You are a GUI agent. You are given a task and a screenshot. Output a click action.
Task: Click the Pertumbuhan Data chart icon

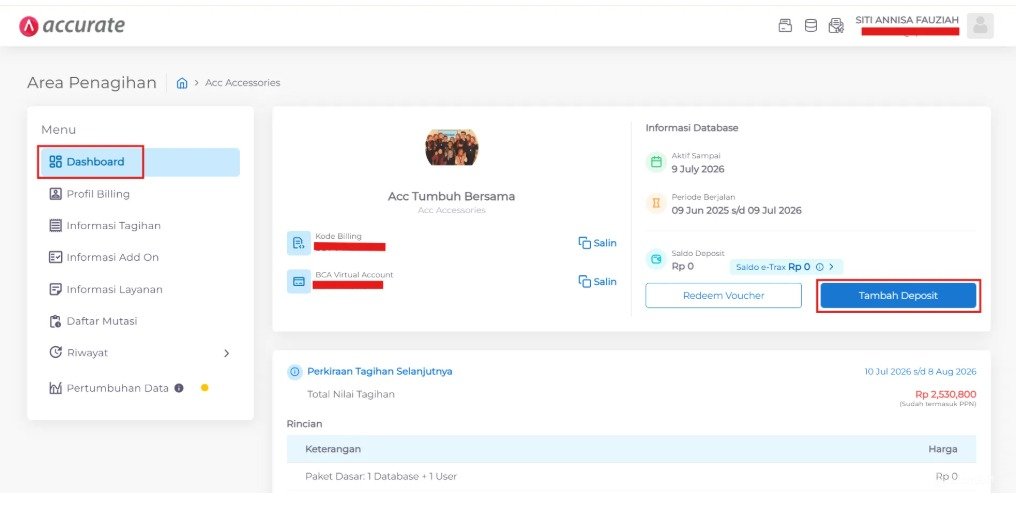(x=55, y=388)
